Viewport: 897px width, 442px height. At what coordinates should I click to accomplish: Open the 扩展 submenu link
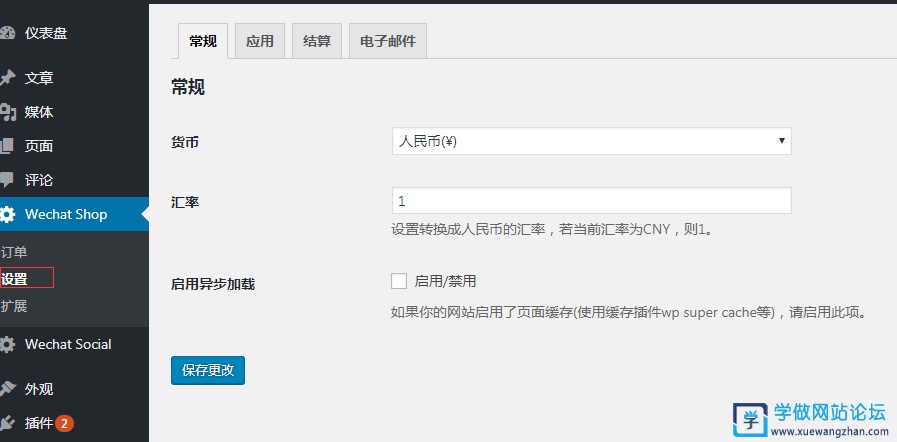coord(14,306)
